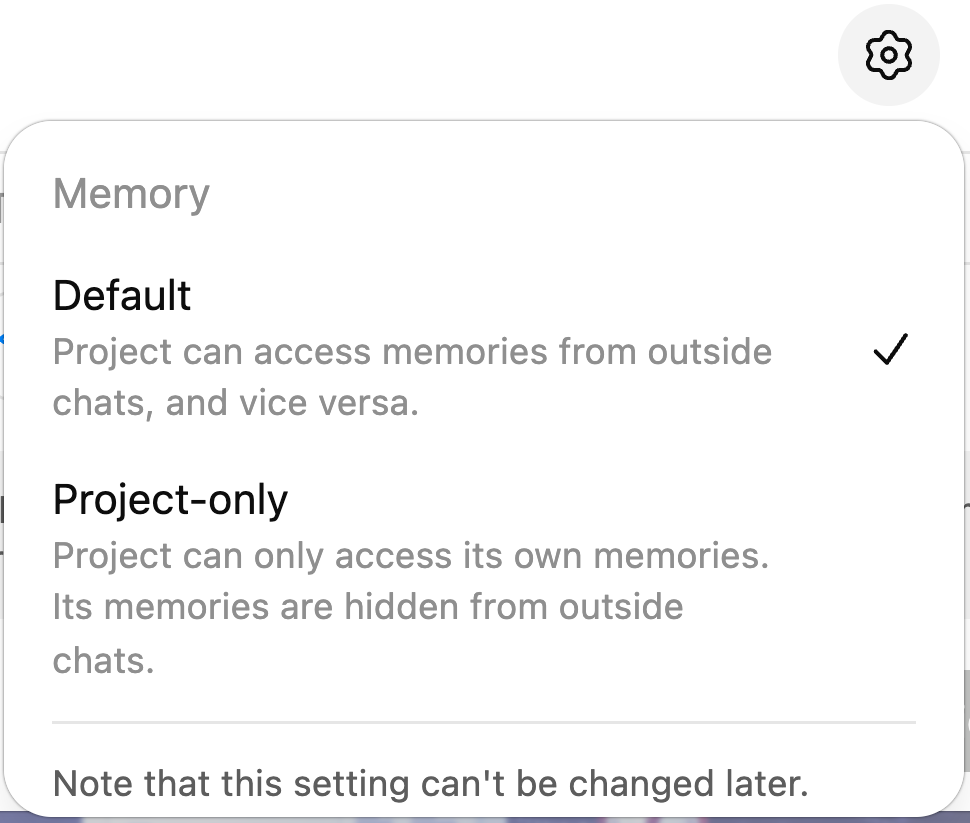Click "chats, and vice versa." line

click(x=235, y=404)
